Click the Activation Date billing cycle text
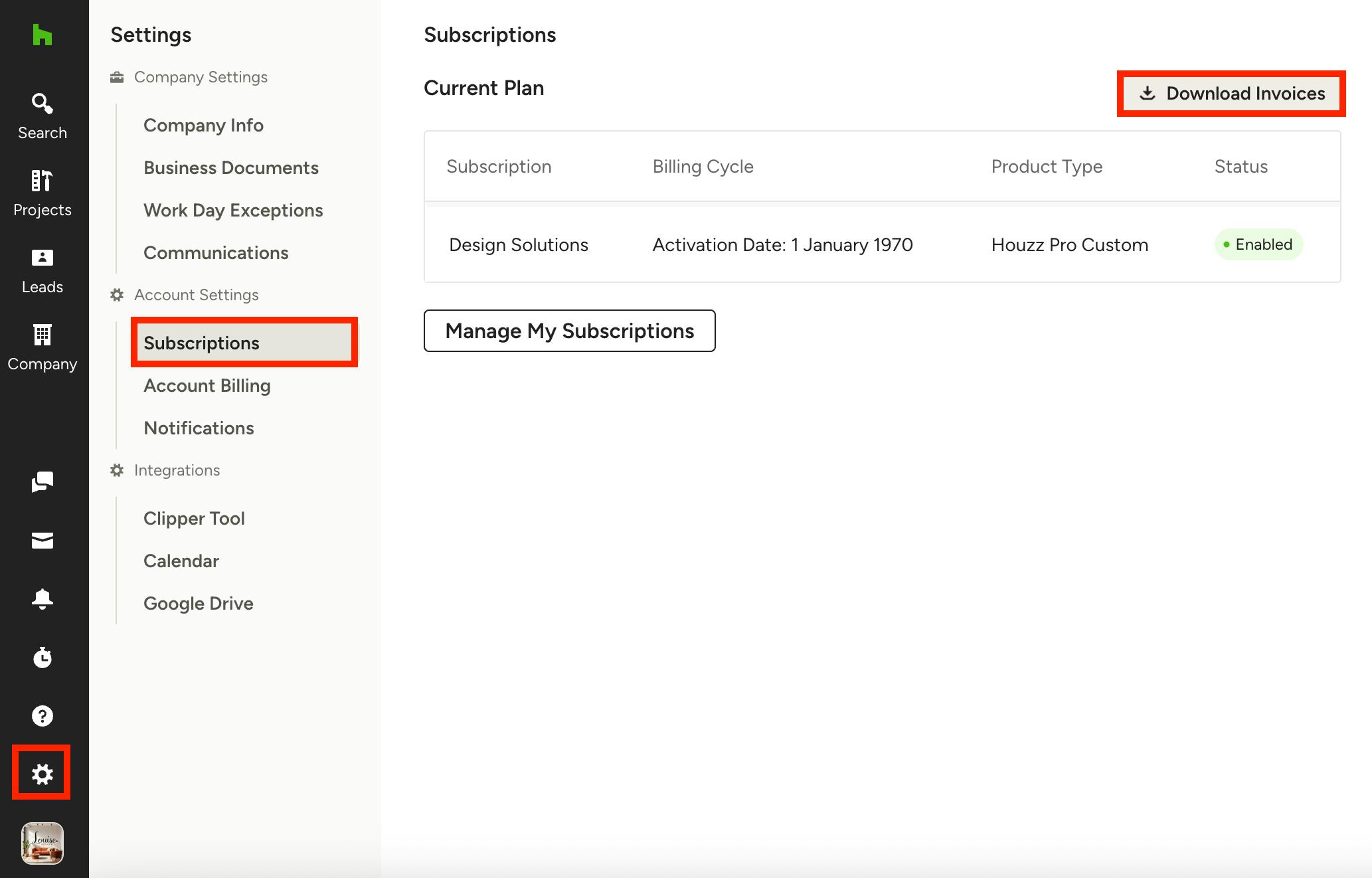This screenshot has height=878, width=1372. [x=783, y=245]
